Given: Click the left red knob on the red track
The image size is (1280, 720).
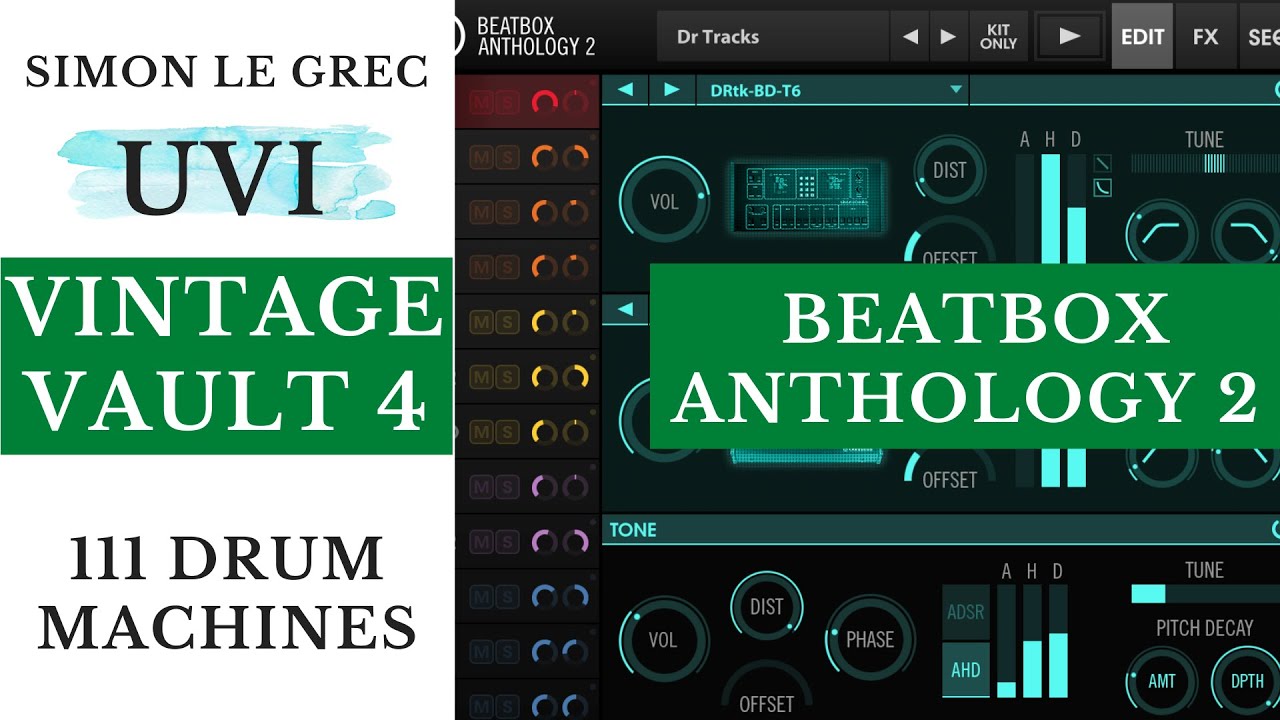Looking at the screenshot, I should pos(544,101).
